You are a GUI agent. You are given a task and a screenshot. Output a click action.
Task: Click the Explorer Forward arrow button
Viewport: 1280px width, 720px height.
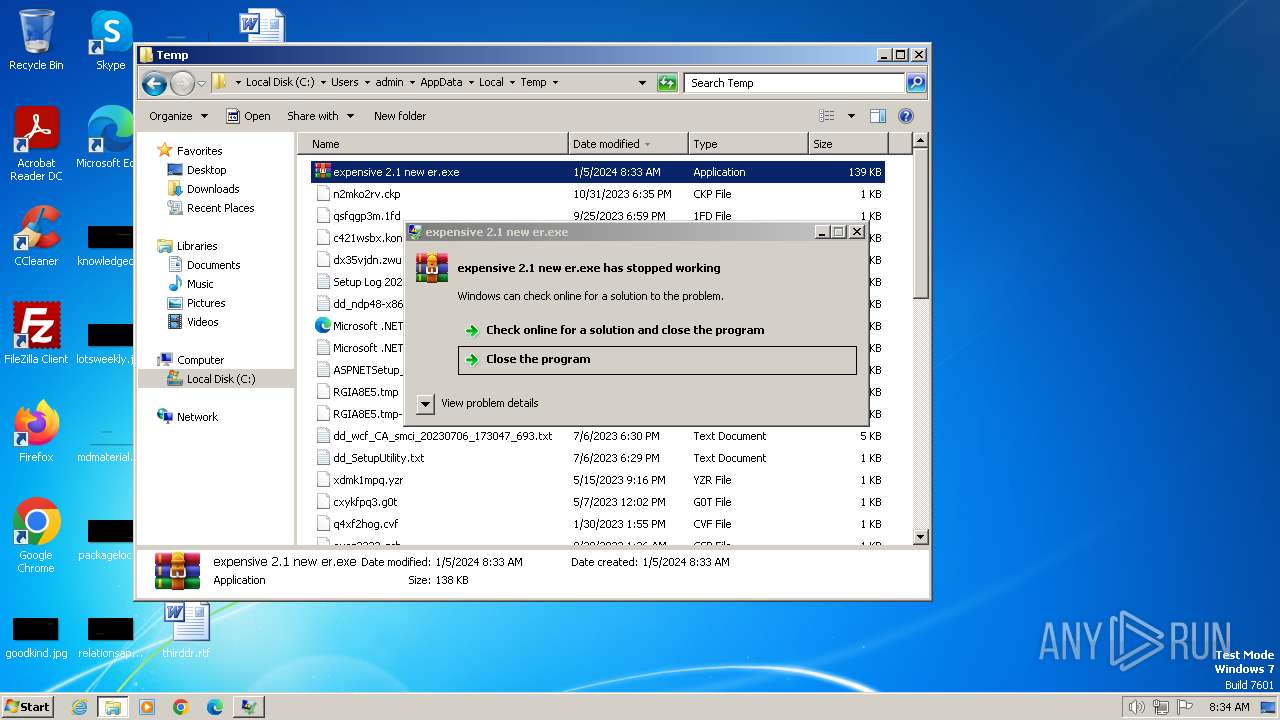182,83
